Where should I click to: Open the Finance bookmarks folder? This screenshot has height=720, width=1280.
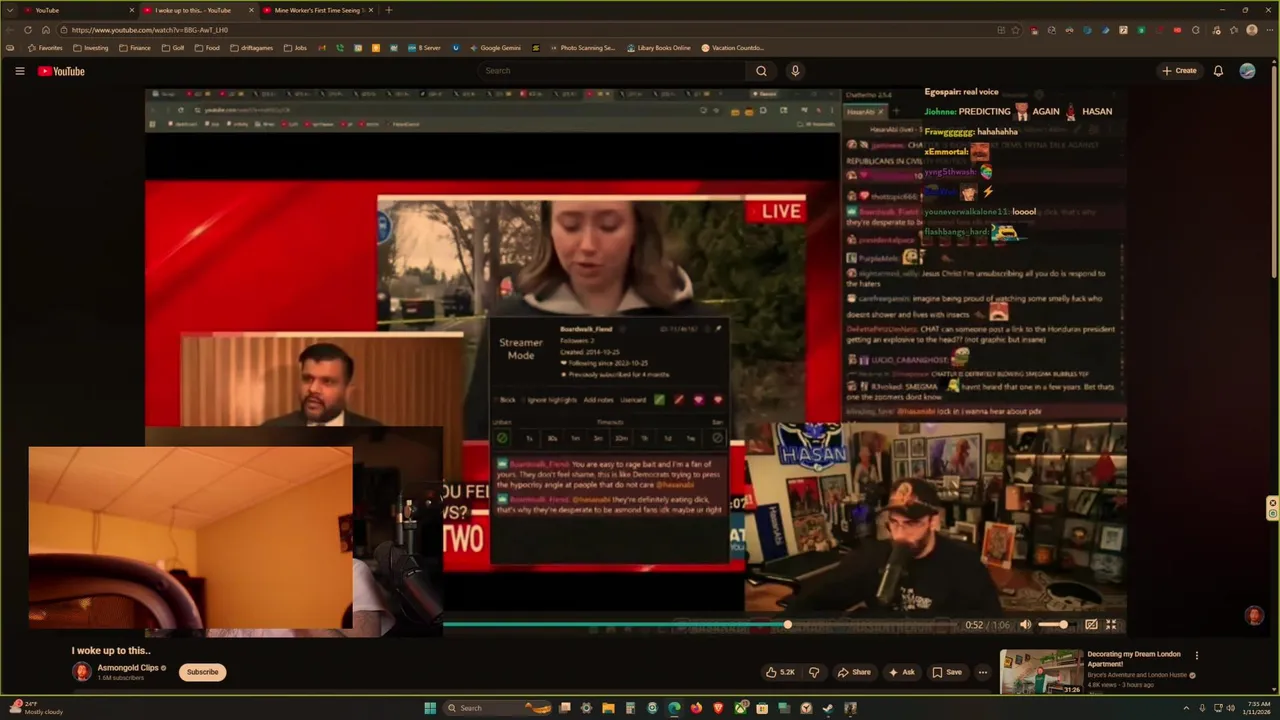point(135,48)
